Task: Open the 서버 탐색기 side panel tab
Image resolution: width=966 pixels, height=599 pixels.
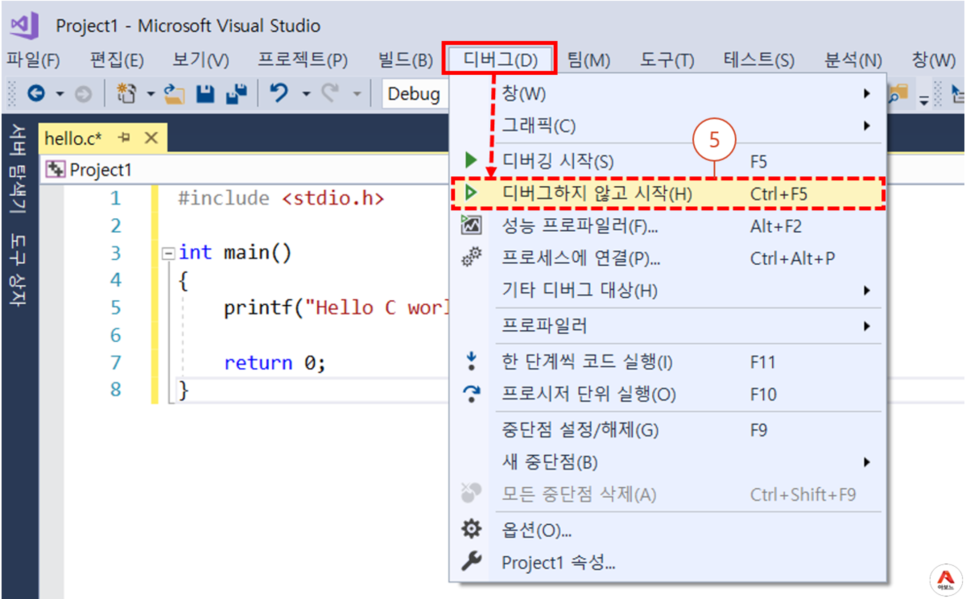Action: click(x=18, y=169)
